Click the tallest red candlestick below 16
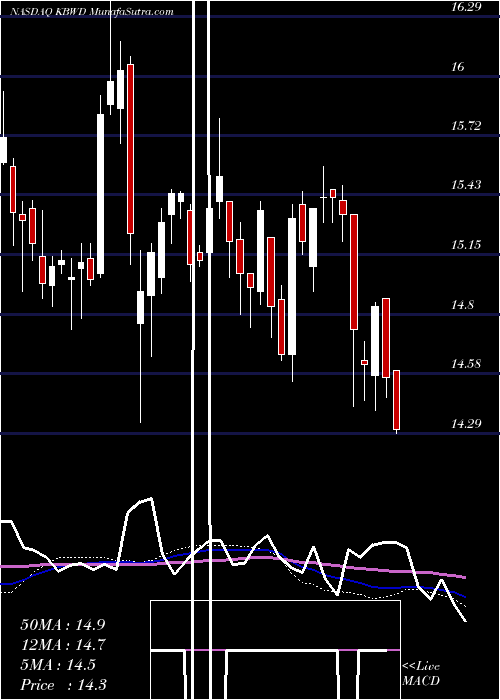Viewport: 500px width, 700px height. click(130, 149)
